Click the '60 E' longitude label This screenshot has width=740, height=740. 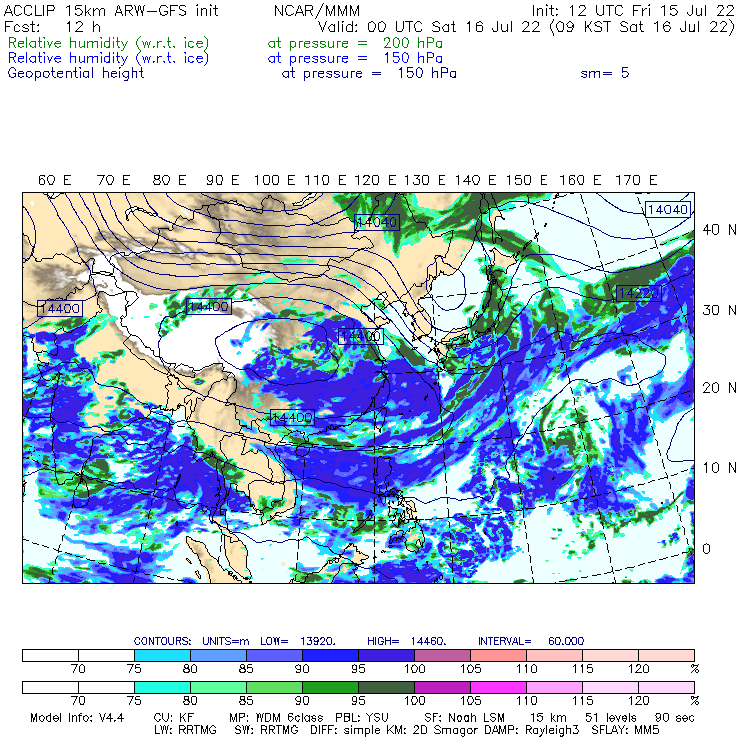coord(55,180)
